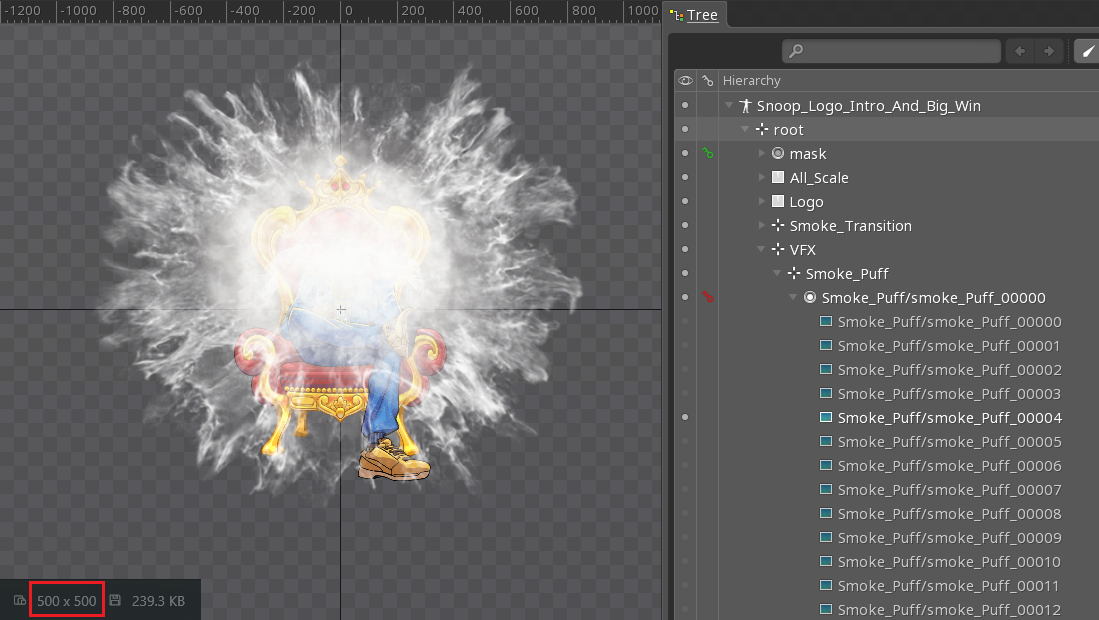Click the key icon in hierarchy header
Screen dimensions: 1099x620
(x=708, y=81)
